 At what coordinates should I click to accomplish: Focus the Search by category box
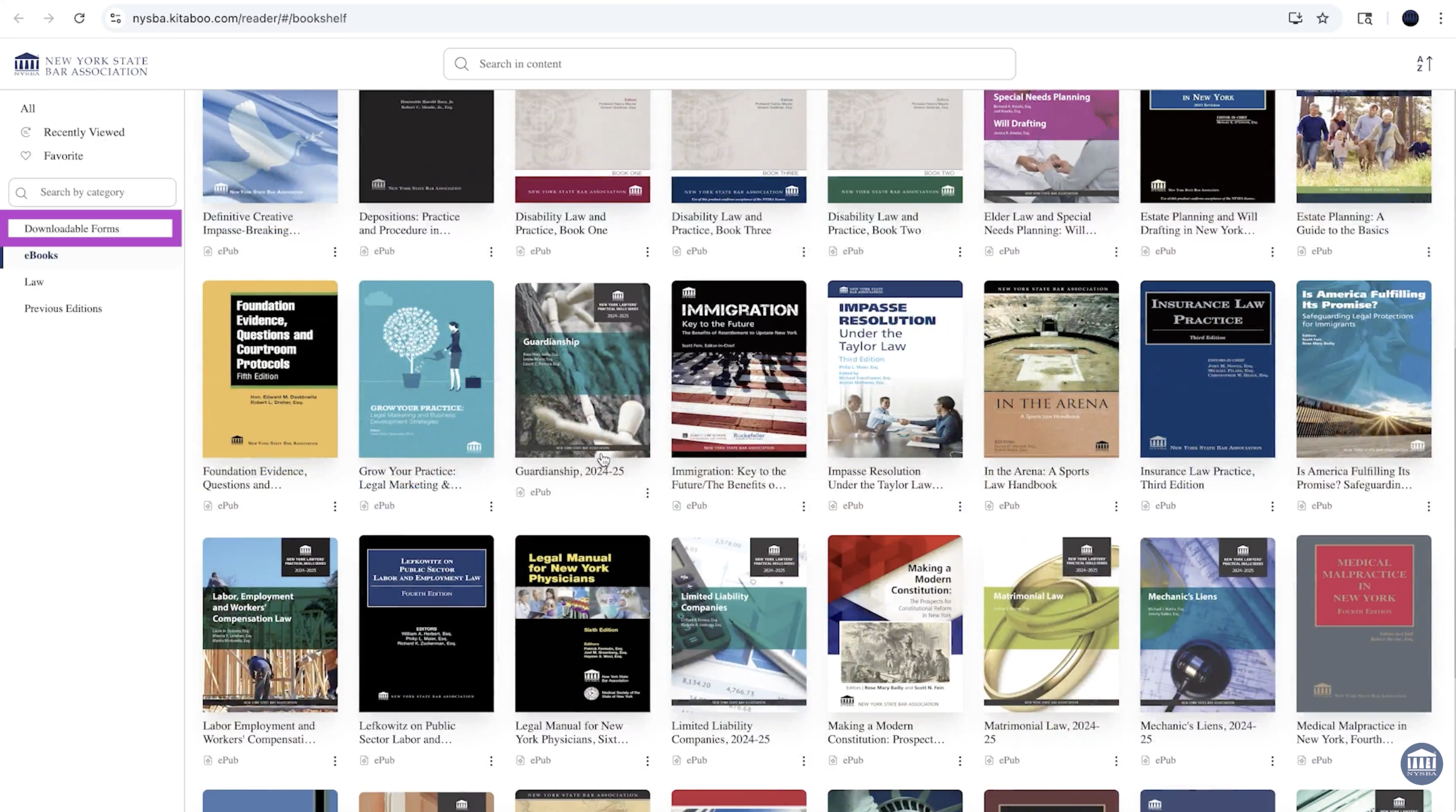point(93,193)
